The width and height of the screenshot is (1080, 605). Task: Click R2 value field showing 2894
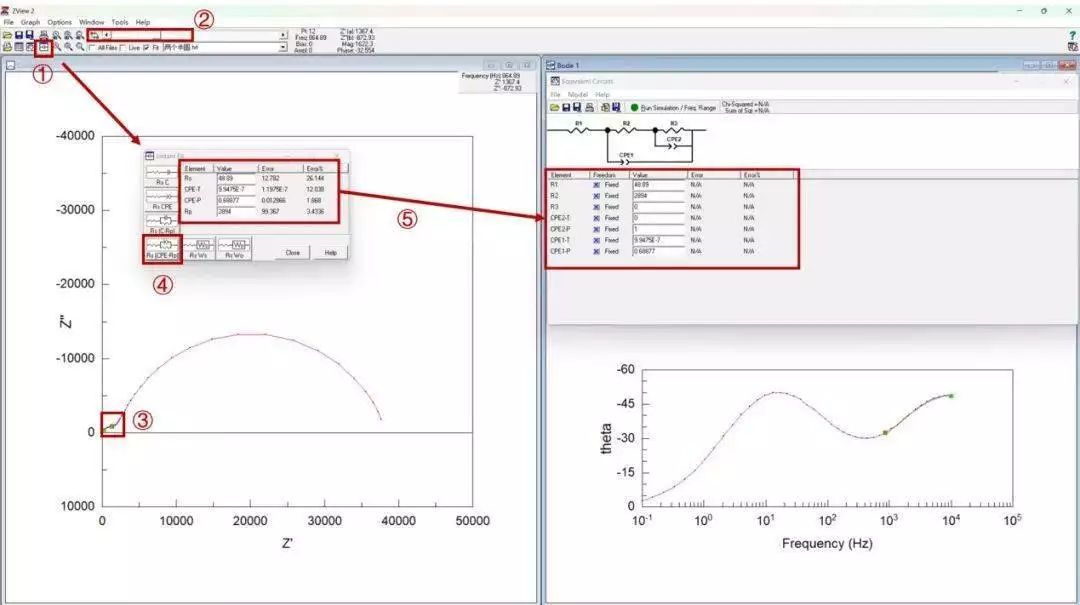(x=658, y=196)
